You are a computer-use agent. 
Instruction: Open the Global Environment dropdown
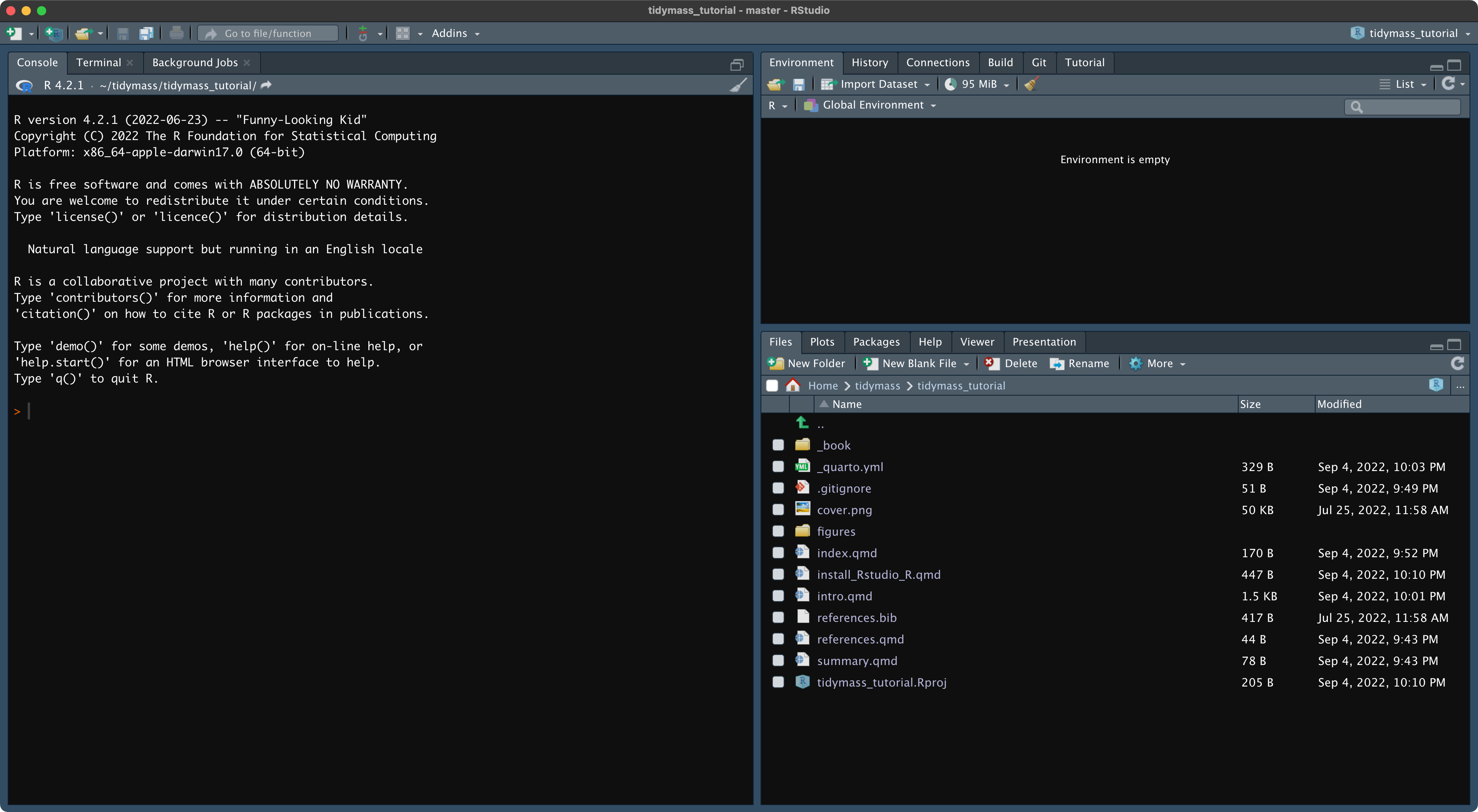click(870, 105)
